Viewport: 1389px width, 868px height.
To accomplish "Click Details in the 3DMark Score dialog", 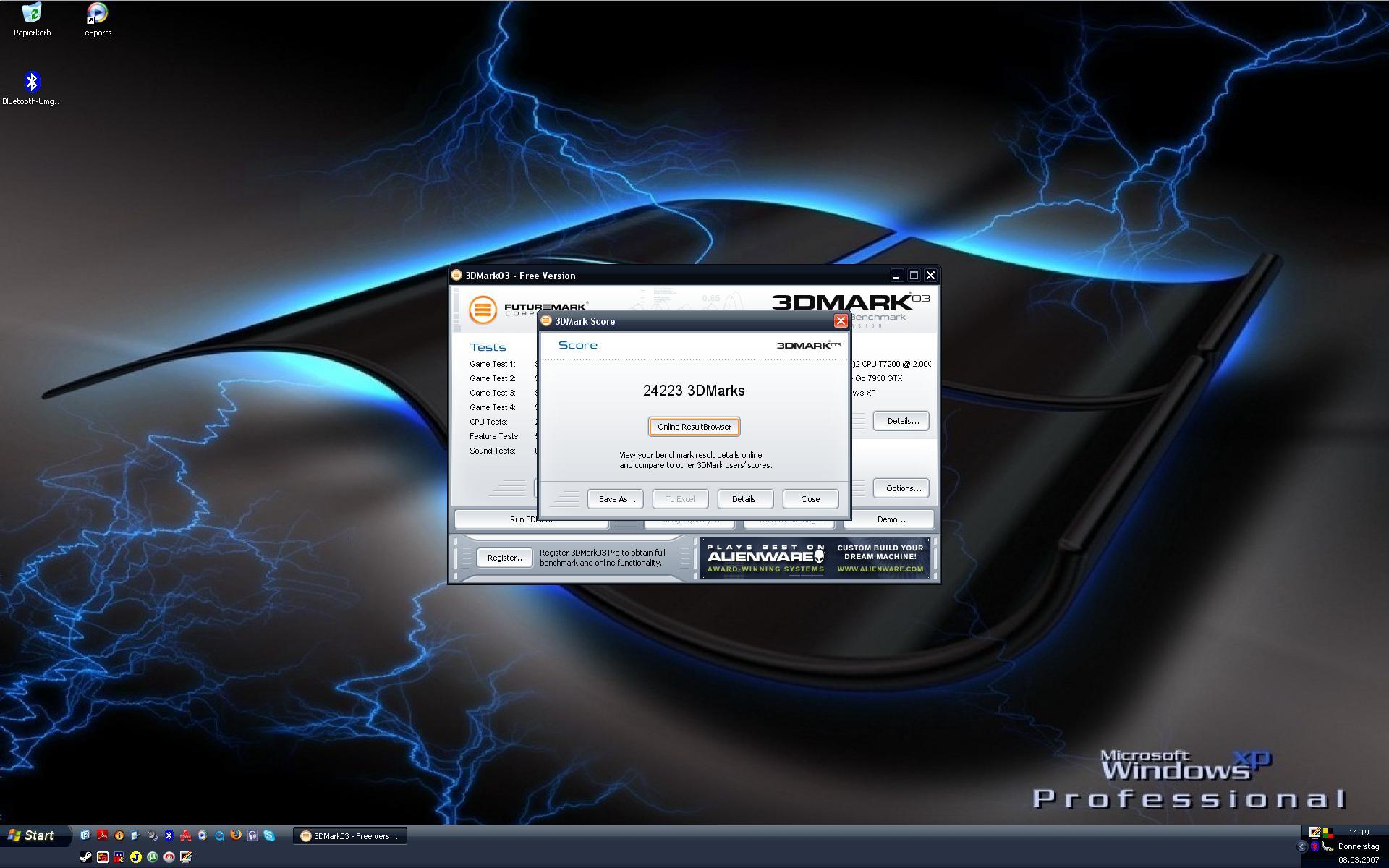I will tap(746, 499).
